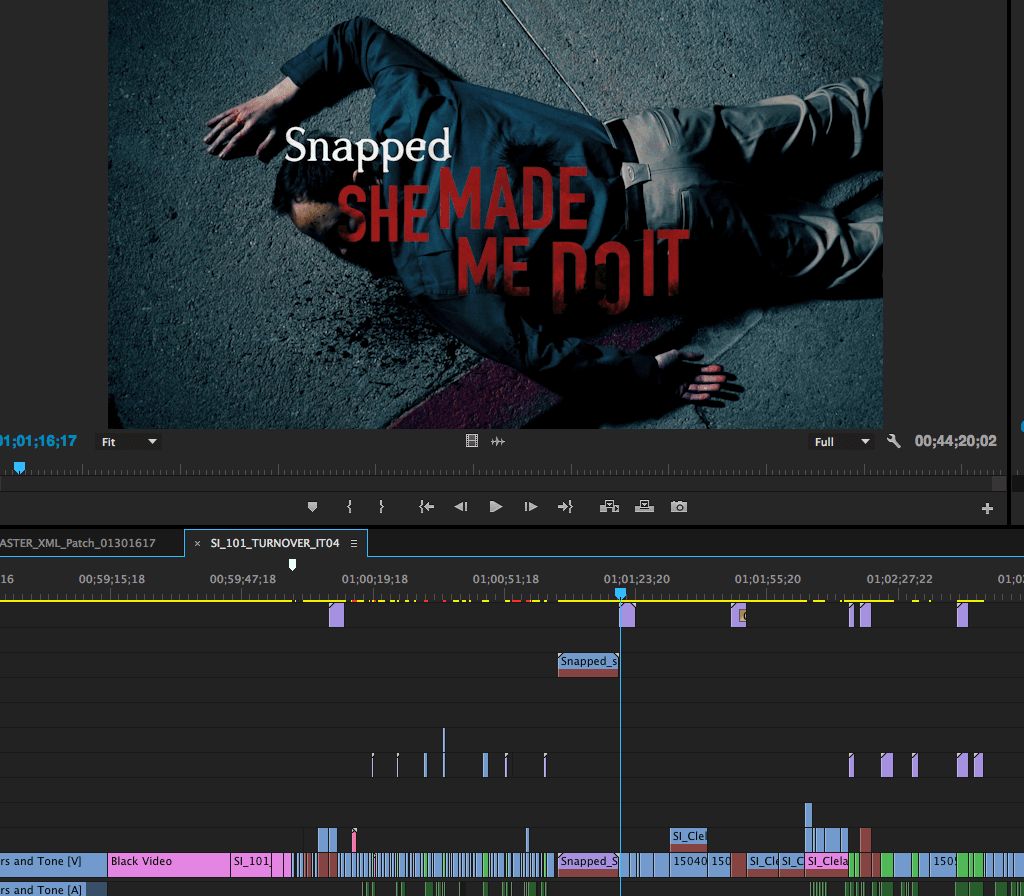The image size is (1024, 896).
Task: Open the wrench settings menu
Action: 894,441
